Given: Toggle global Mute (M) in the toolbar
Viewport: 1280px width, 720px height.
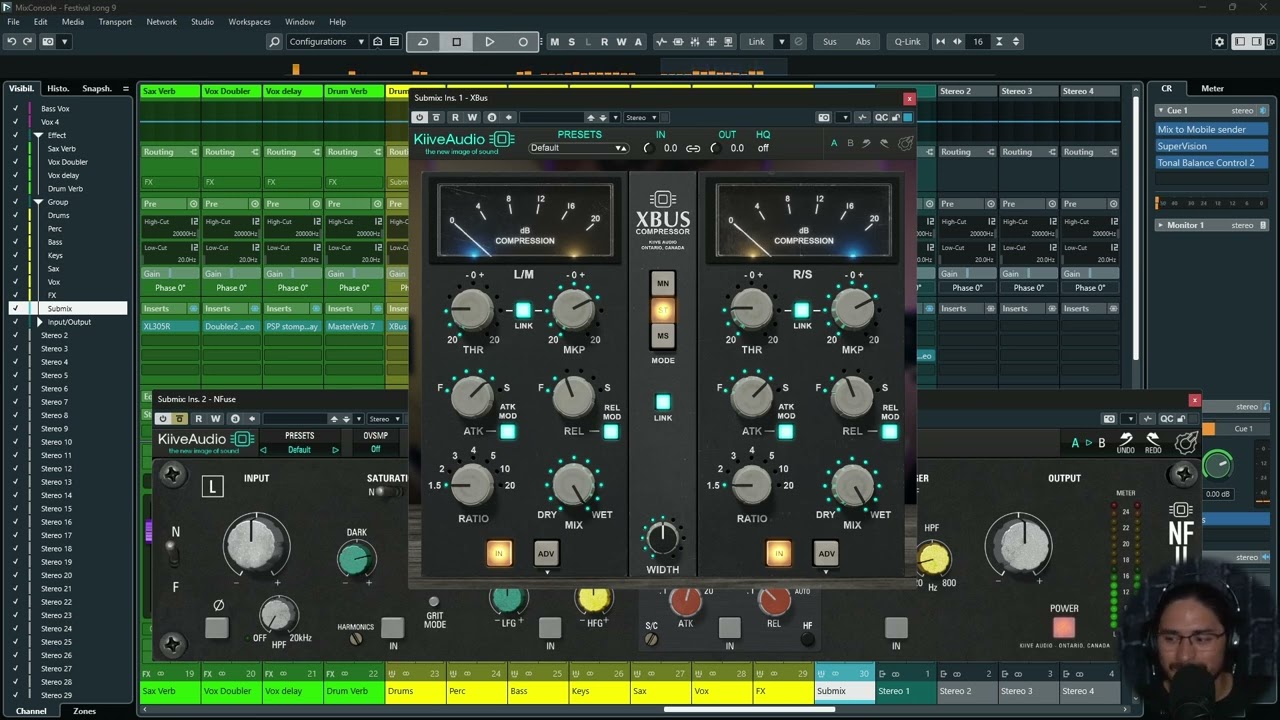Looking at the screenshot, I should (555, 42).
